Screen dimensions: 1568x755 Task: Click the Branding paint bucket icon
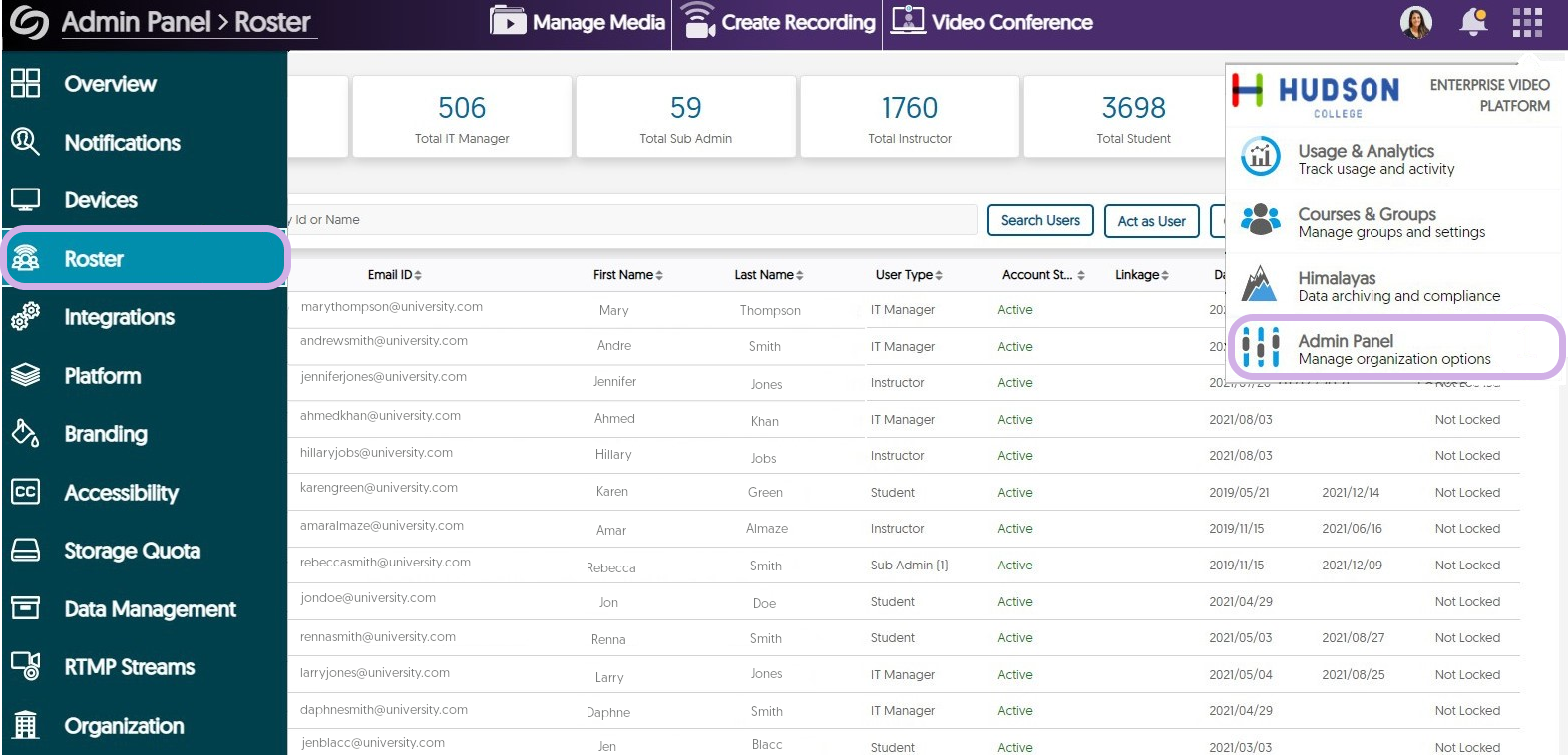coord(25,434)
